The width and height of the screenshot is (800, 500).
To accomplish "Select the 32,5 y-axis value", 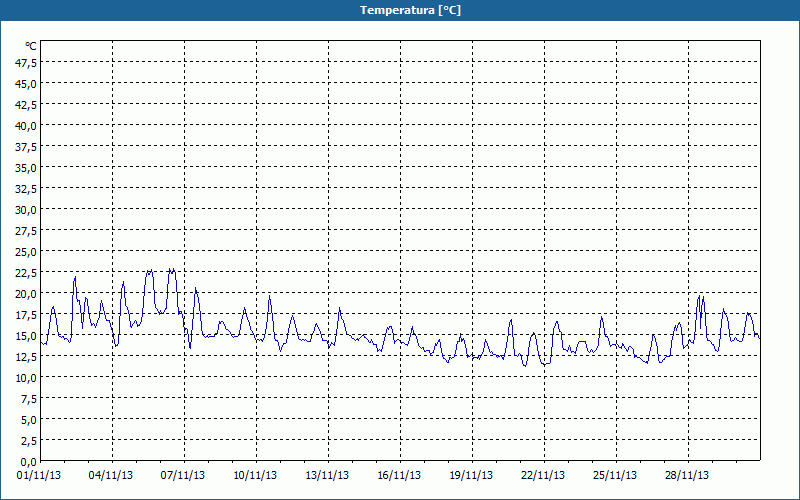I will [x=27, y=189].
